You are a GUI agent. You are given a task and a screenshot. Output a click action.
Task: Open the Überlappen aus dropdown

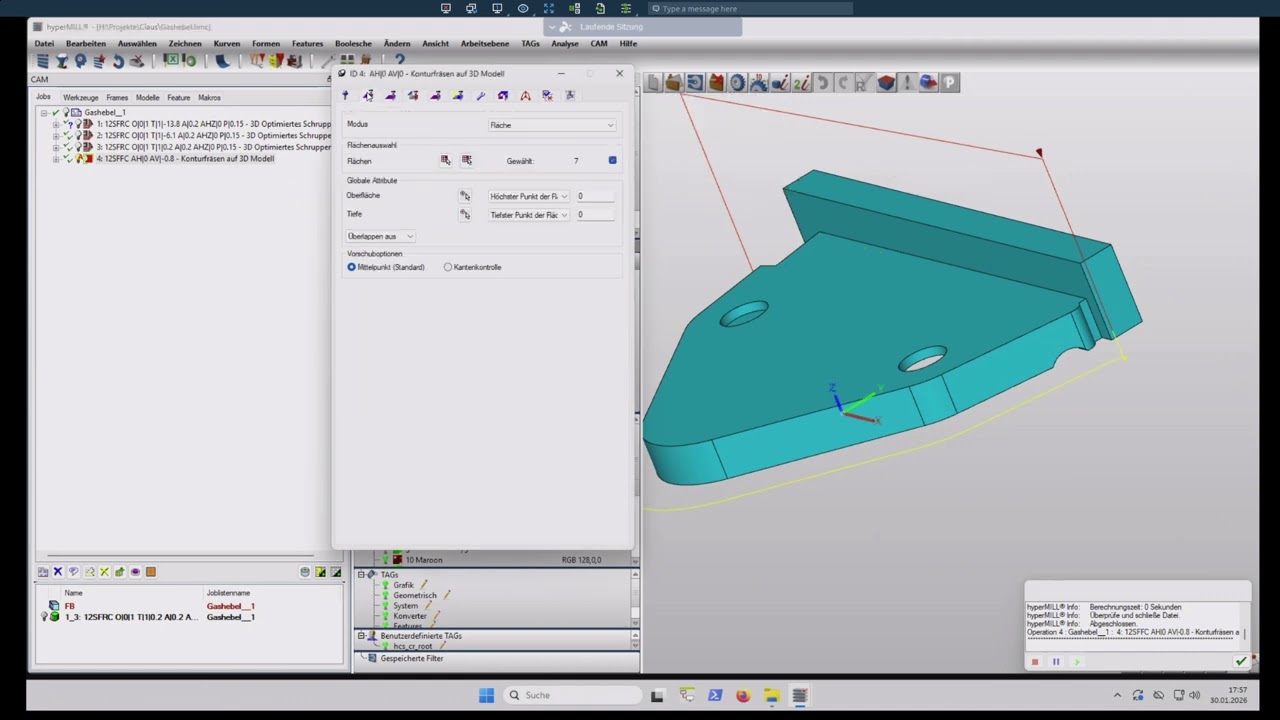pos(380,236)
